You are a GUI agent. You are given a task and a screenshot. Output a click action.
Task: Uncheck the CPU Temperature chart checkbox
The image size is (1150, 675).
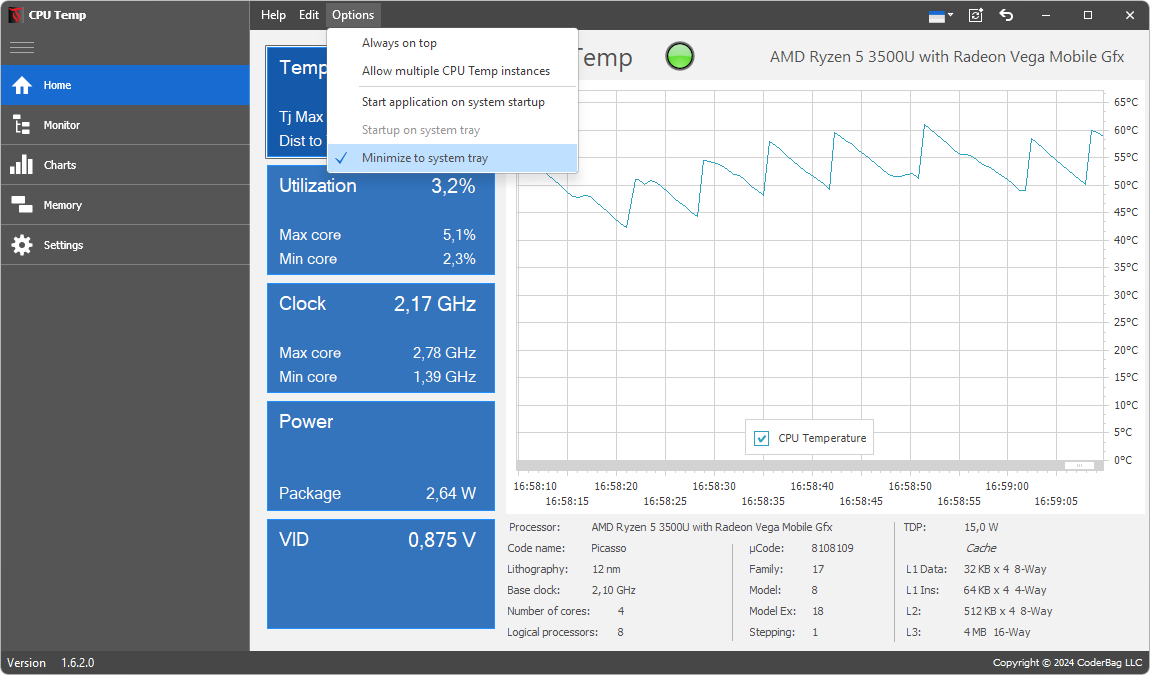tap(762, 438)
